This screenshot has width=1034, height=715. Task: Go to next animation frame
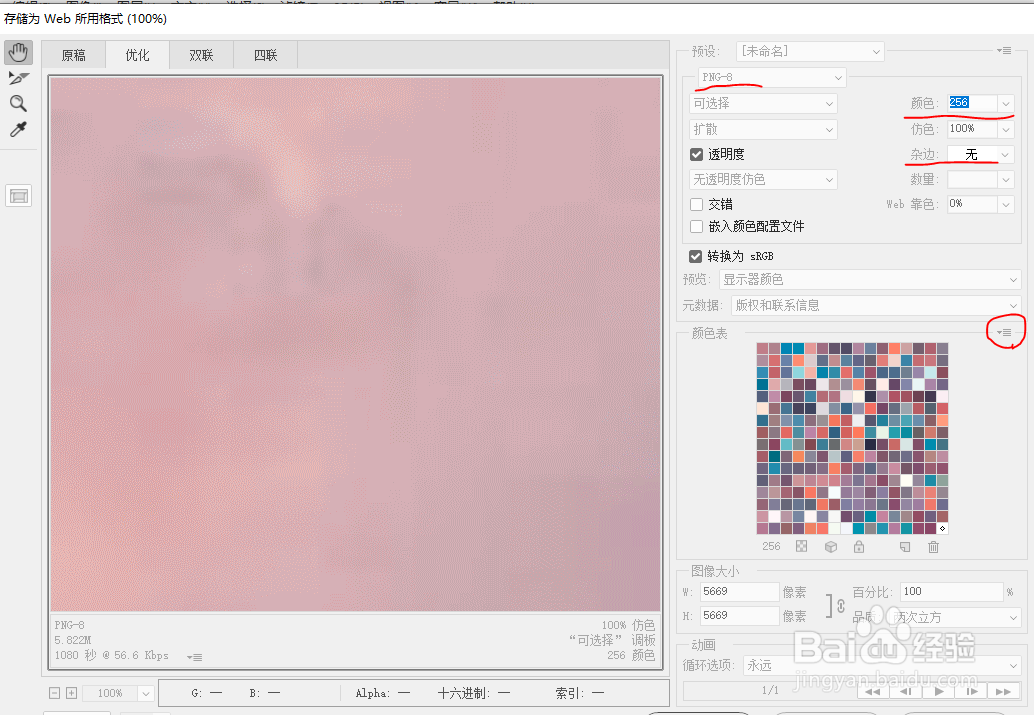[x=971, y=691]
